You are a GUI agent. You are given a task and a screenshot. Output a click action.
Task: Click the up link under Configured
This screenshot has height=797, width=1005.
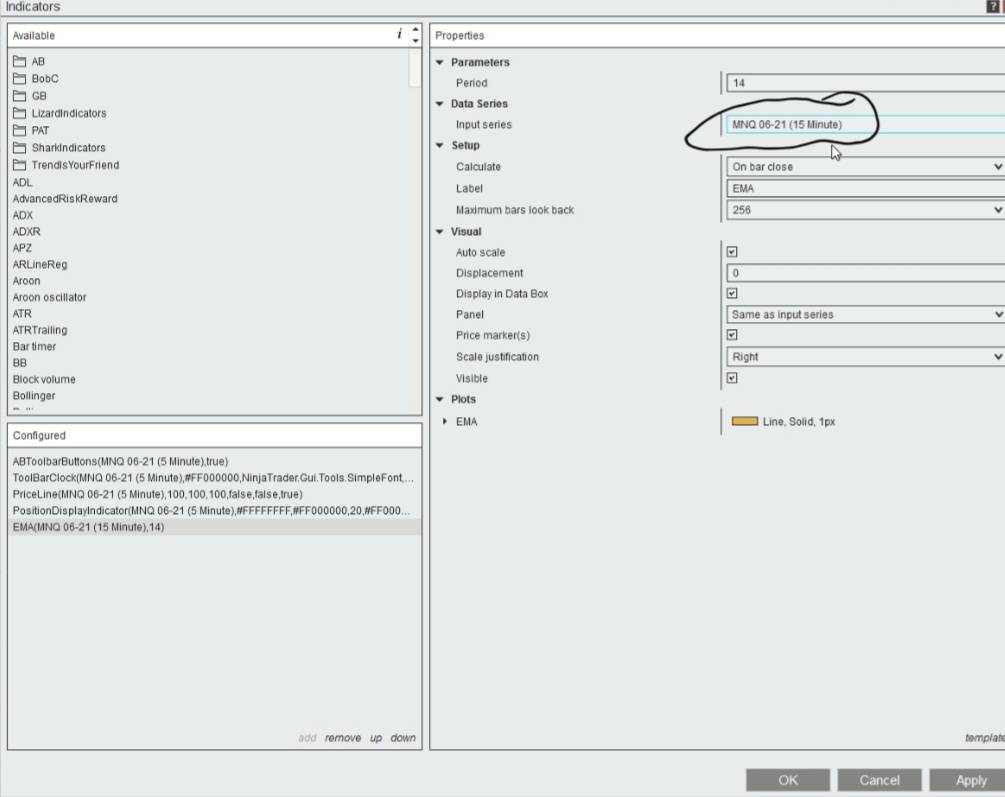(376, 738)
